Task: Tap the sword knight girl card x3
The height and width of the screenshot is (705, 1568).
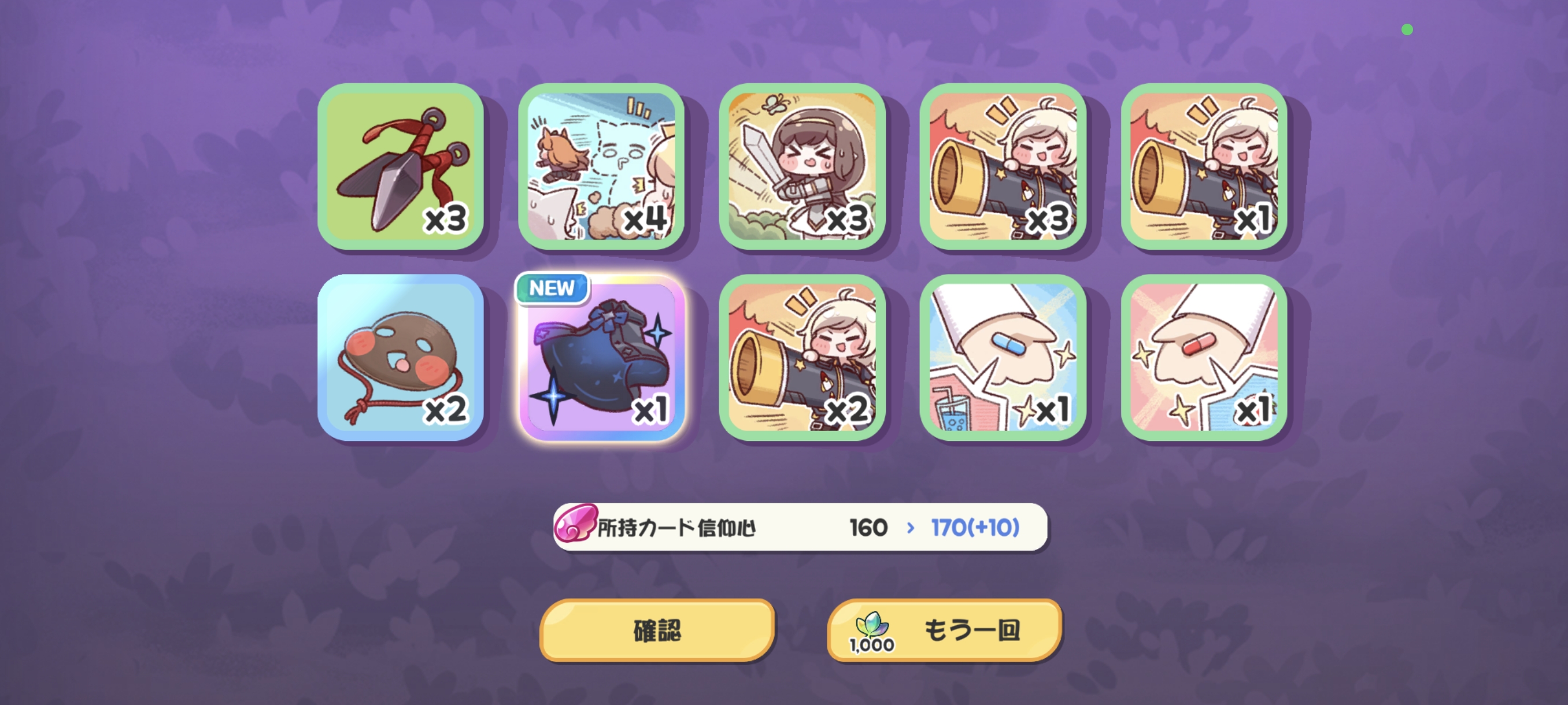Action: pos(803,166)
